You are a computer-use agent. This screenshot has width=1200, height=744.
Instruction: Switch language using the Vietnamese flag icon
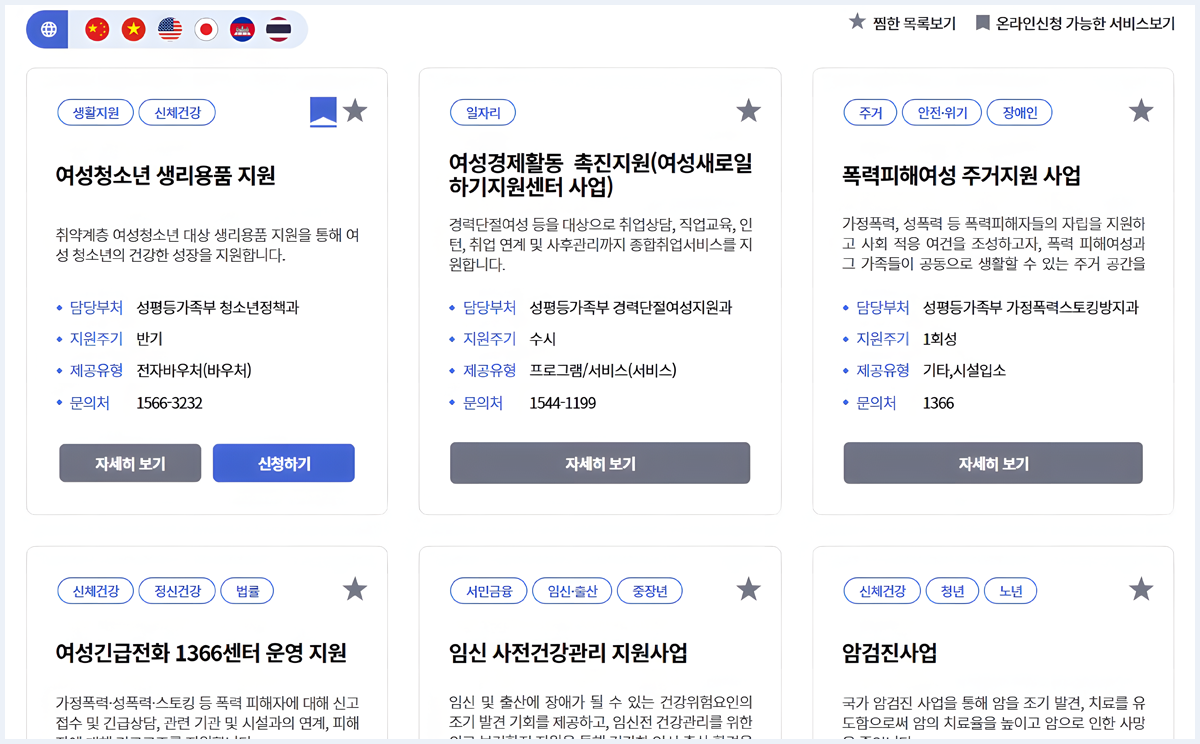pyautogui.click(x=133, y=29)
